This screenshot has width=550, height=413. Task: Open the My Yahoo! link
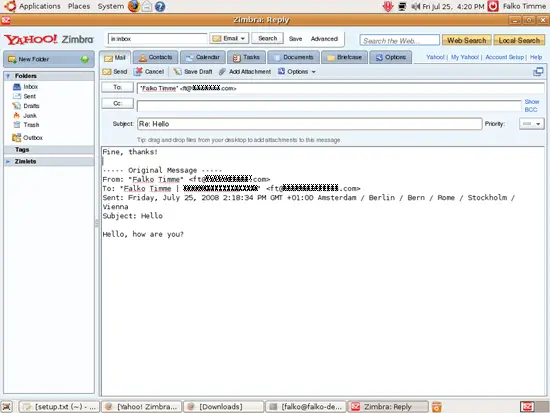click(464, 57)
